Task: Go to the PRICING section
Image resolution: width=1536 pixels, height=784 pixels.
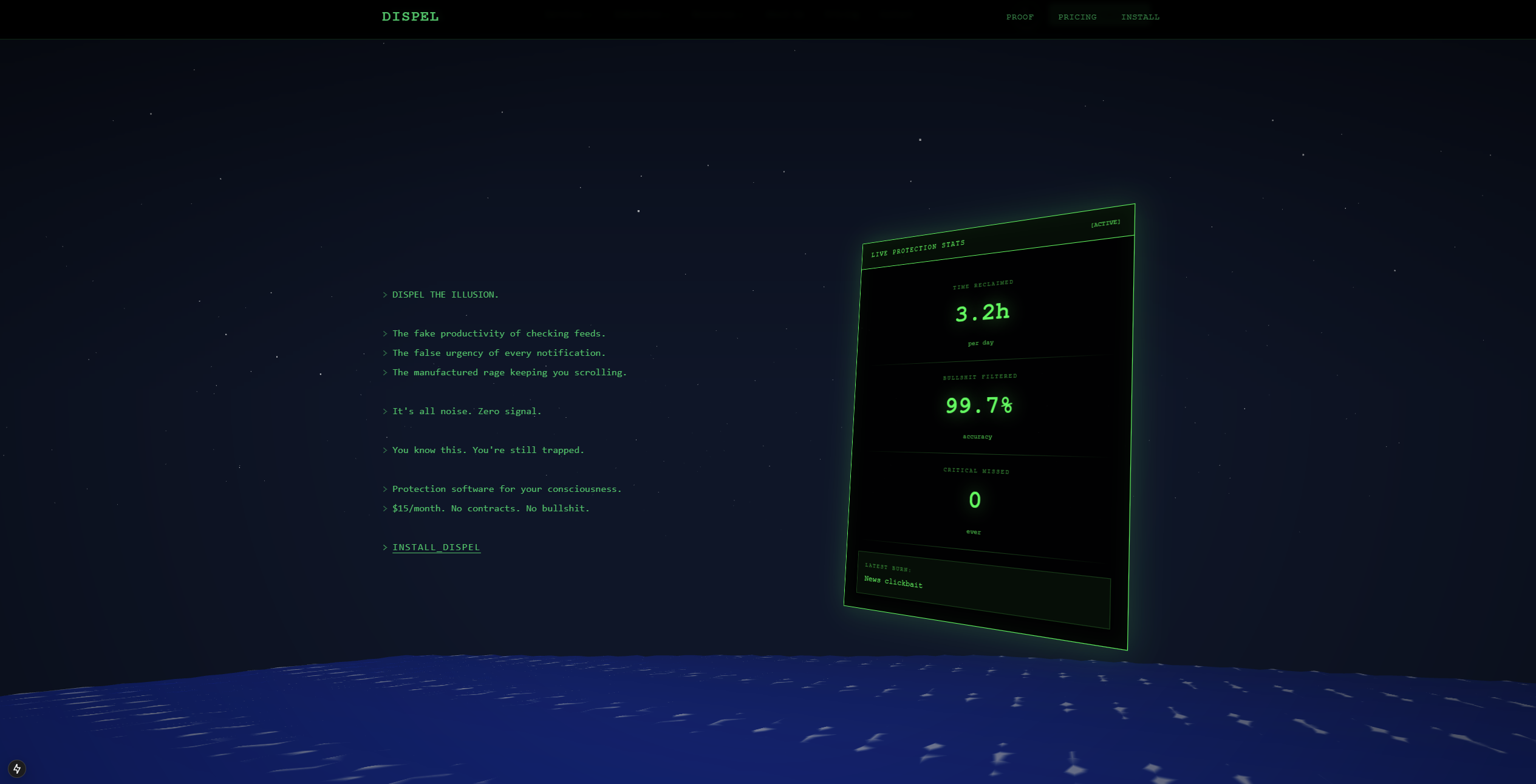Action: coord(1077,17)
